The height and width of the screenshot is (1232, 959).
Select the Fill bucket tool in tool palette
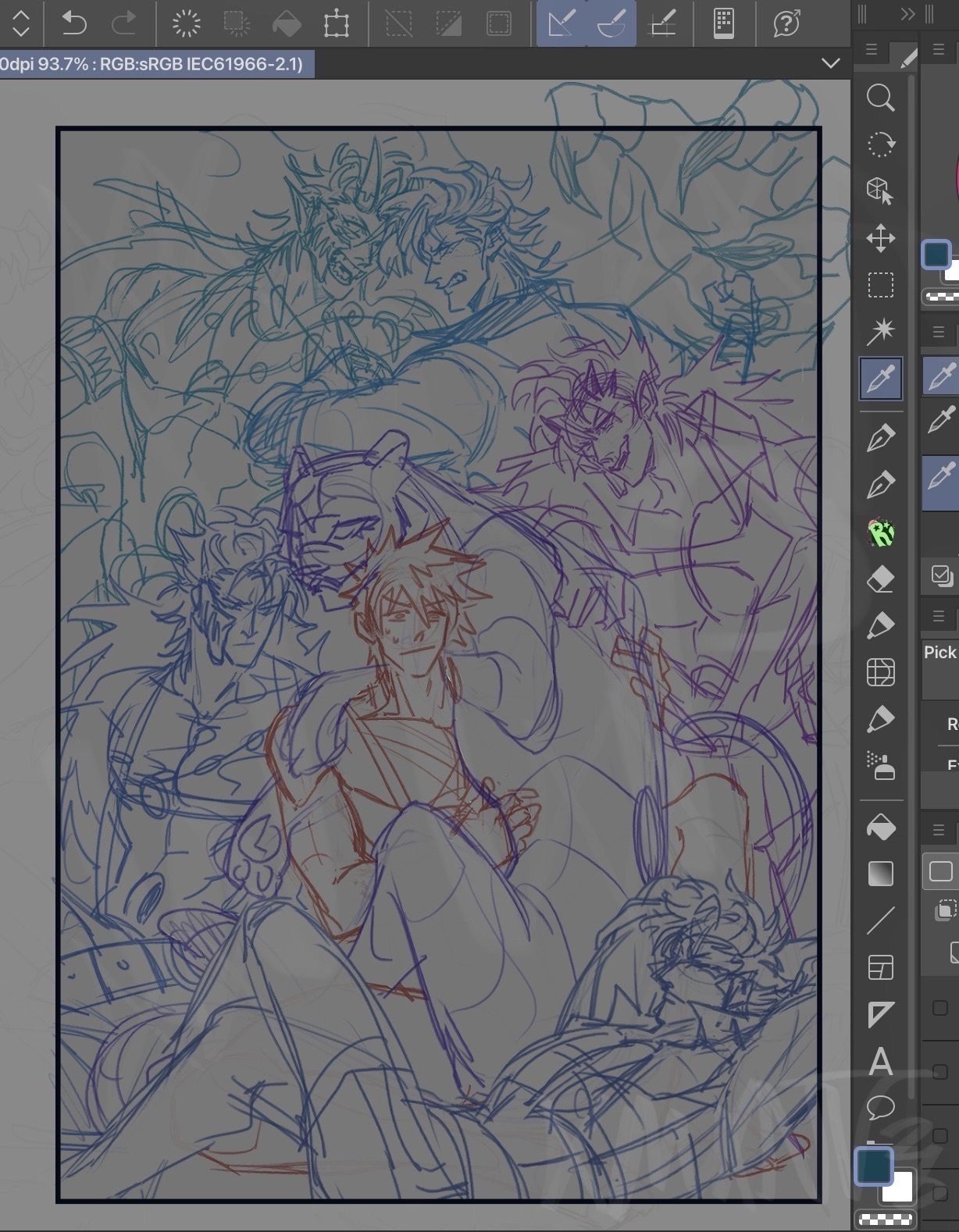(880, 828)
